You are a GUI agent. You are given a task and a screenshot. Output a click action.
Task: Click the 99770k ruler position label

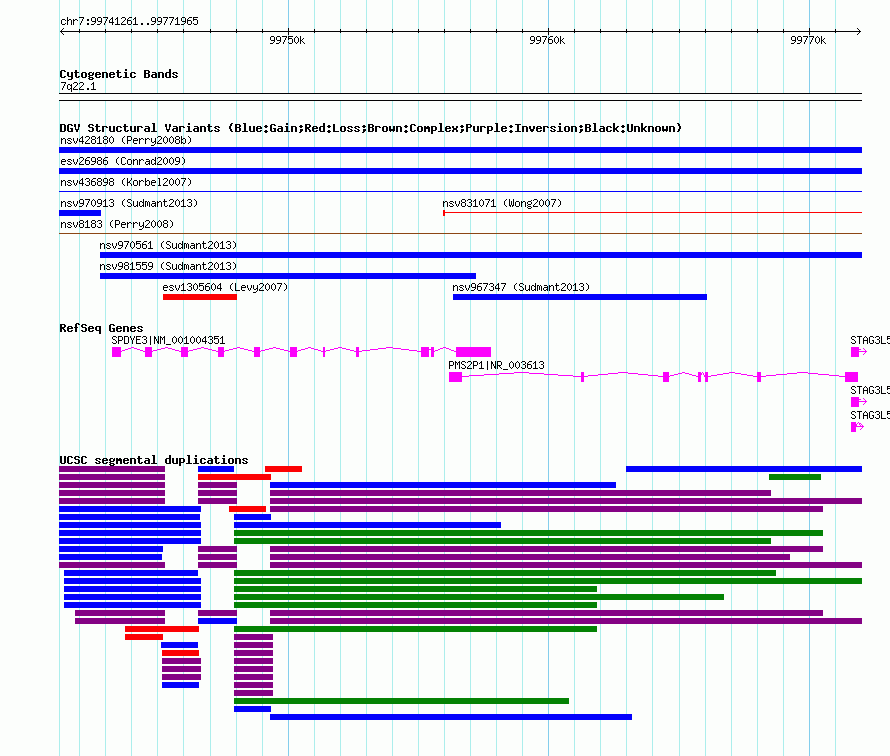point(808,40)
